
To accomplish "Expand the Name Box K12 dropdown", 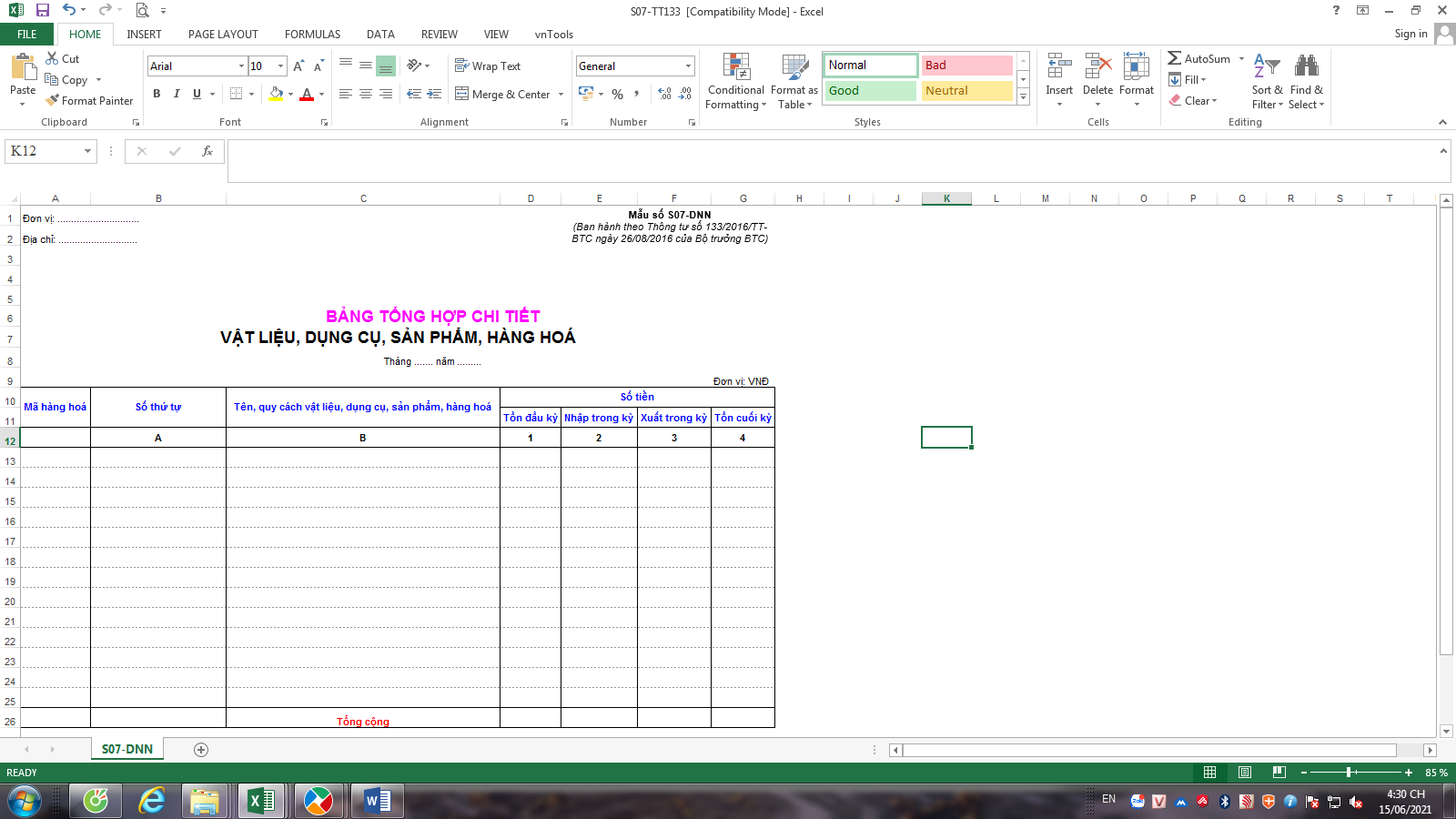I will point(88,151).
